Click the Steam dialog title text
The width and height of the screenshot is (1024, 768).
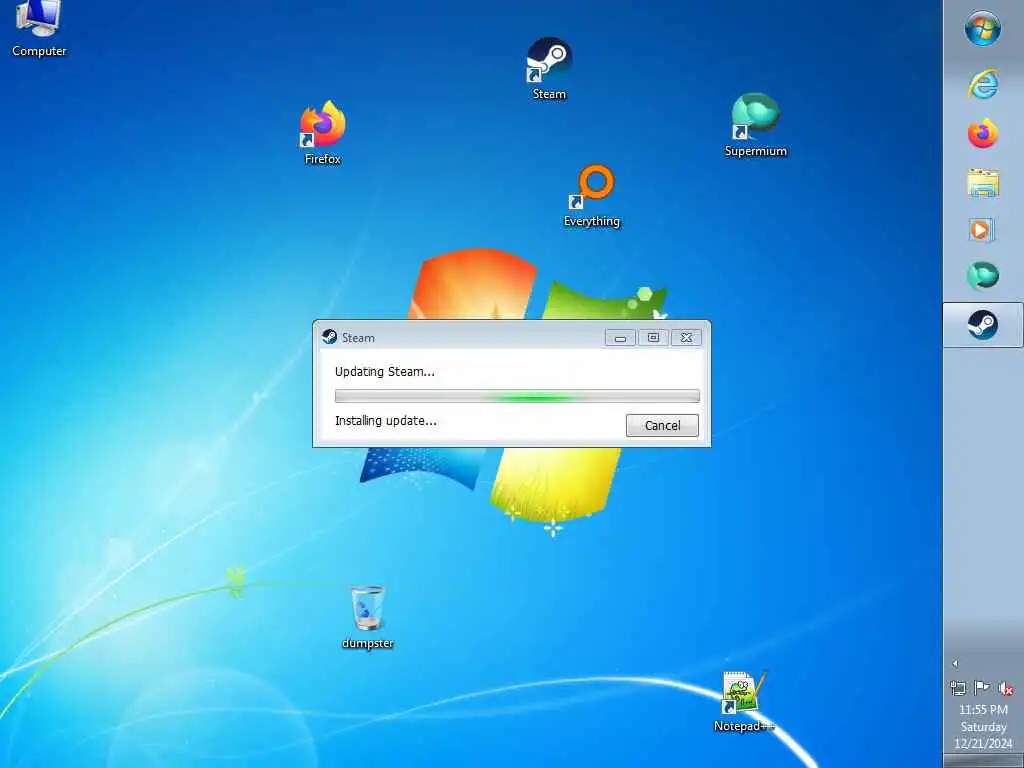pyautogui.click(x=359, y=338)
